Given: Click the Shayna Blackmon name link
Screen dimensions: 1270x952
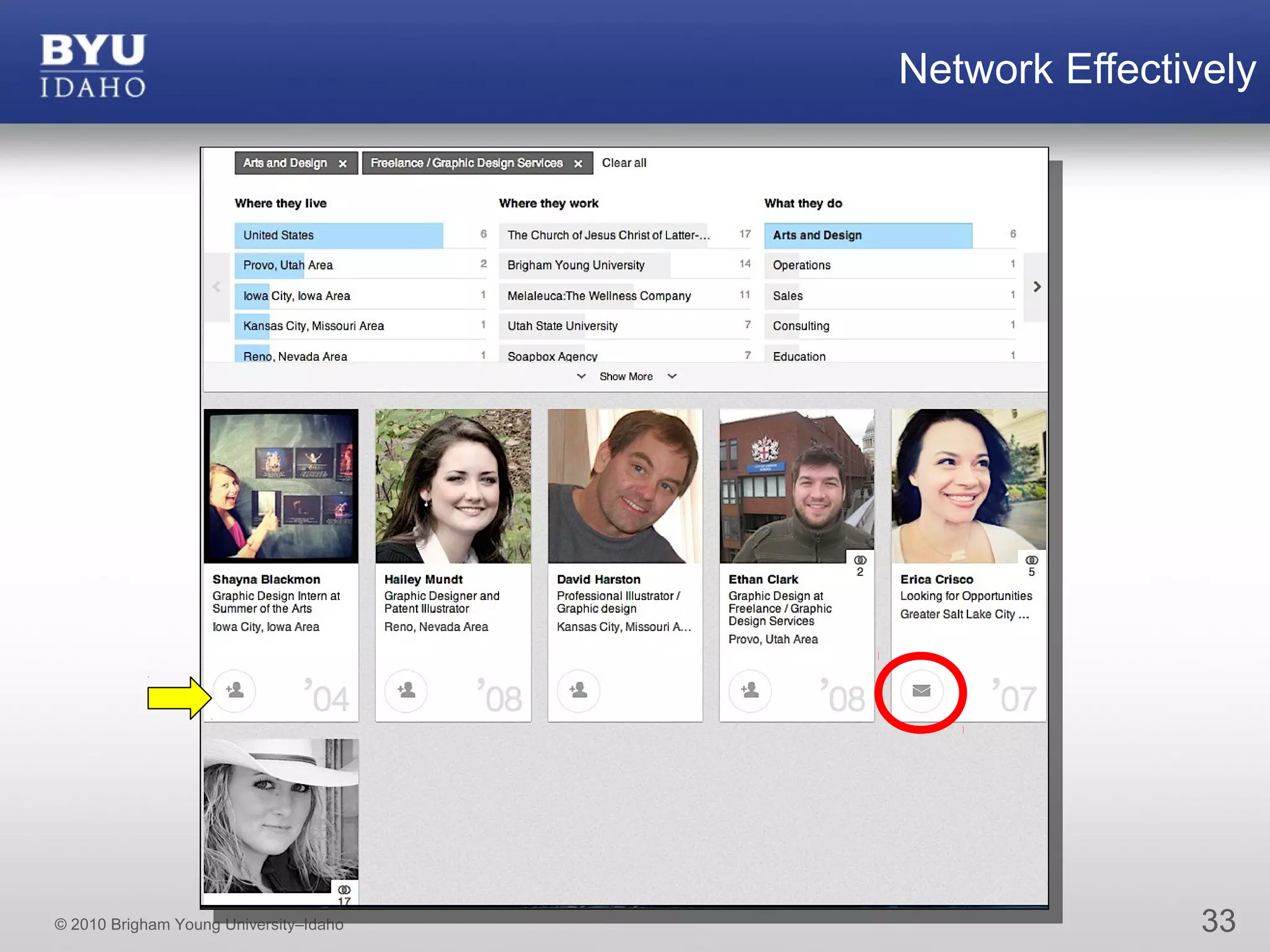Looking at the screenshot, I should click(267, 580).
